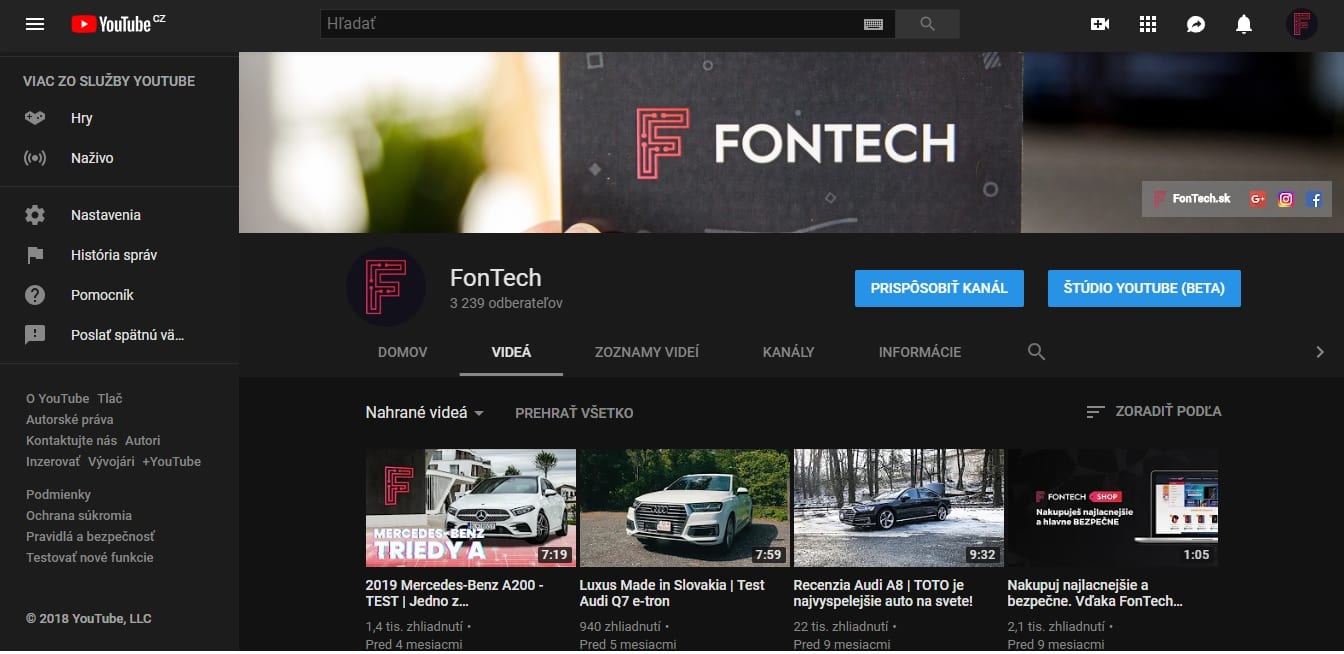Switch to the Domov tab
Image resolution: width=1344 pixels, height=654 pixels.
pos(403,352)
